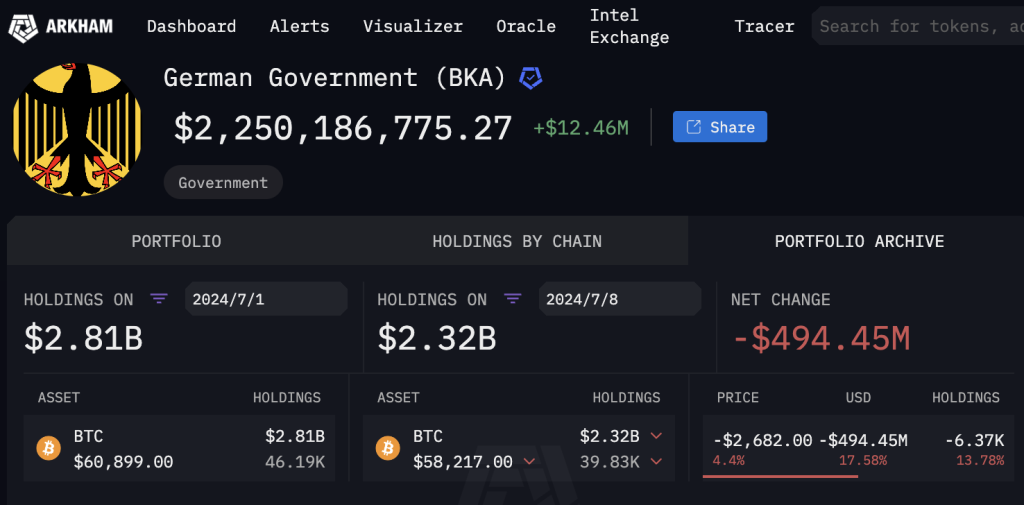The width and height of the screenshot is (1024, 505).
Task: Expand the chevron next to $58,217.00 price
Action: pos(529,462)
